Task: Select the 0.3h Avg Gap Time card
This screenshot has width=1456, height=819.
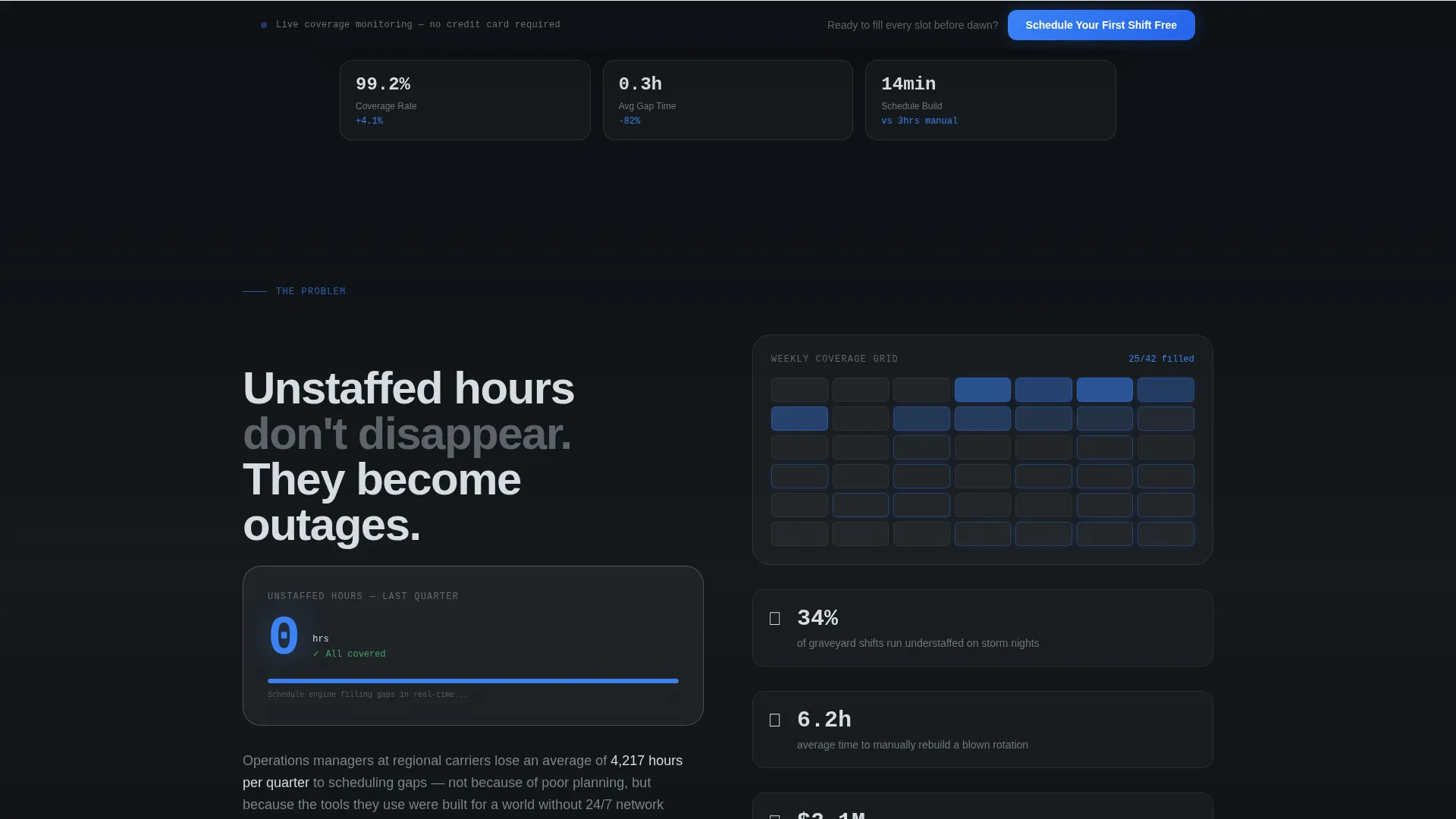Action: click(x=728, y=100)
